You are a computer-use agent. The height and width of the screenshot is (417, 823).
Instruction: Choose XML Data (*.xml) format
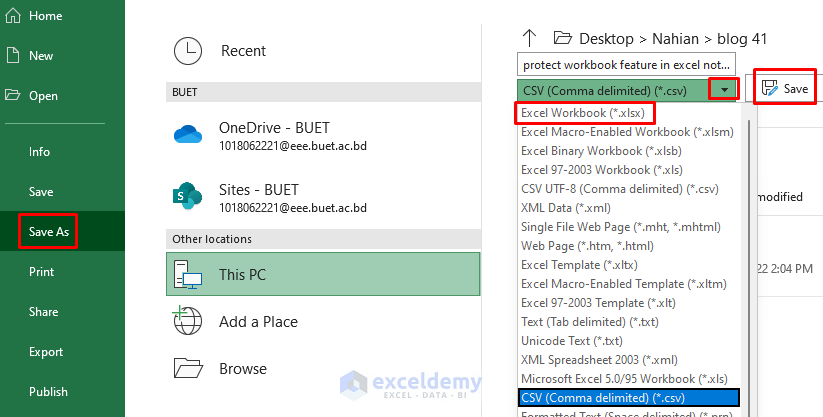(566, 207)
